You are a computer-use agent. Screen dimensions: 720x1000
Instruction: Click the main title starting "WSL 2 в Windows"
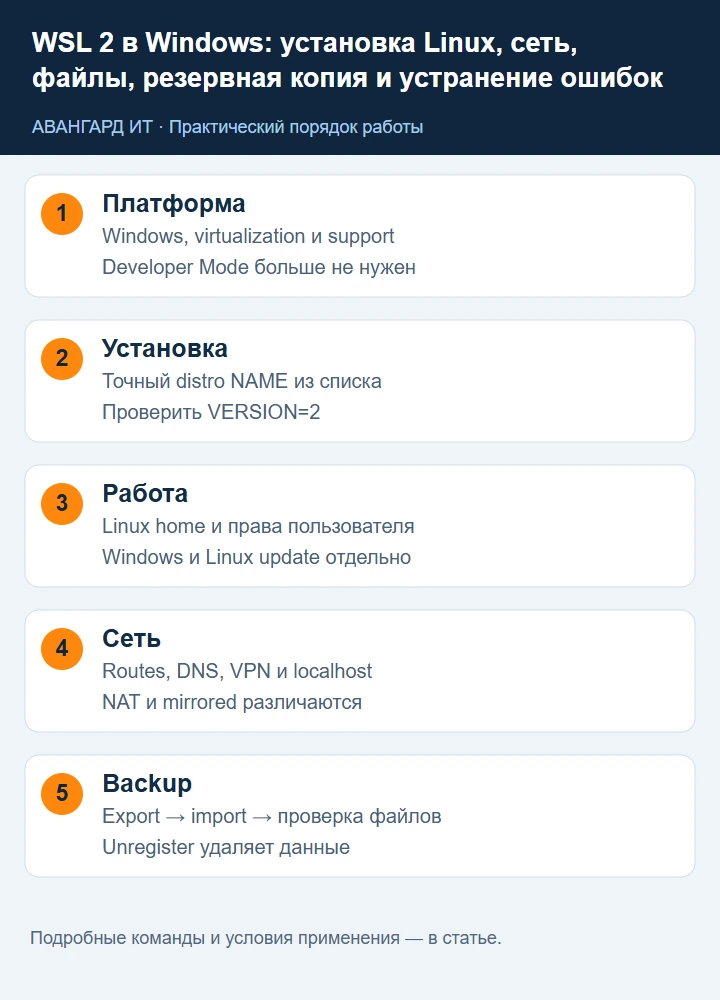click(348, 61)
